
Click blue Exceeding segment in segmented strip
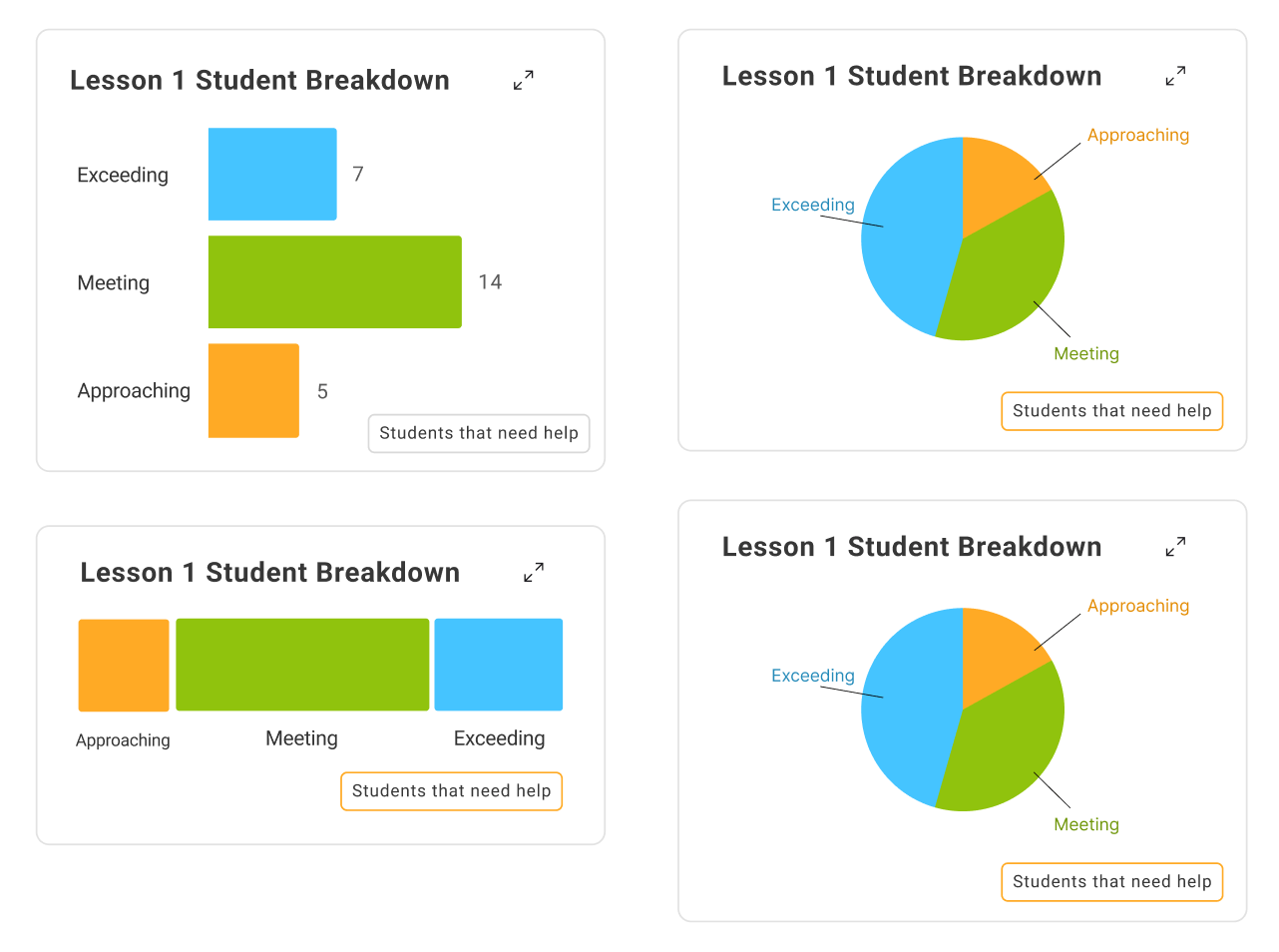(499, 665)
